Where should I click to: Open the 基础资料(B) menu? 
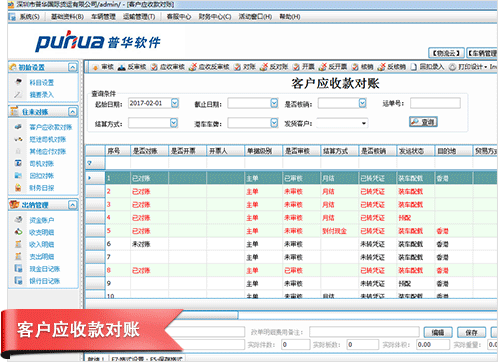[x=67, y=16]
